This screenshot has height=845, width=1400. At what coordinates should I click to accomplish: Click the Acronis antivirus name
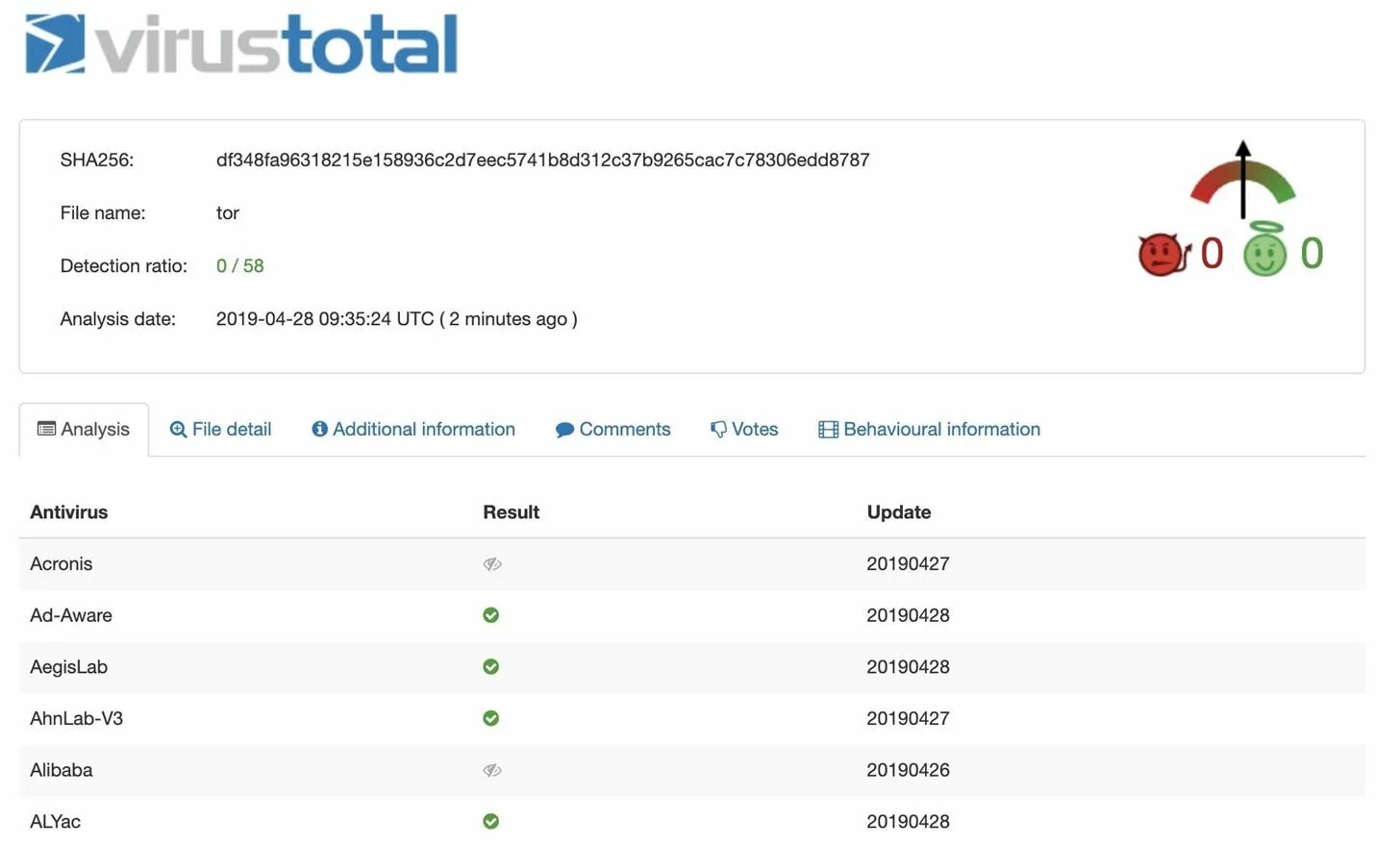coord(61,564)
